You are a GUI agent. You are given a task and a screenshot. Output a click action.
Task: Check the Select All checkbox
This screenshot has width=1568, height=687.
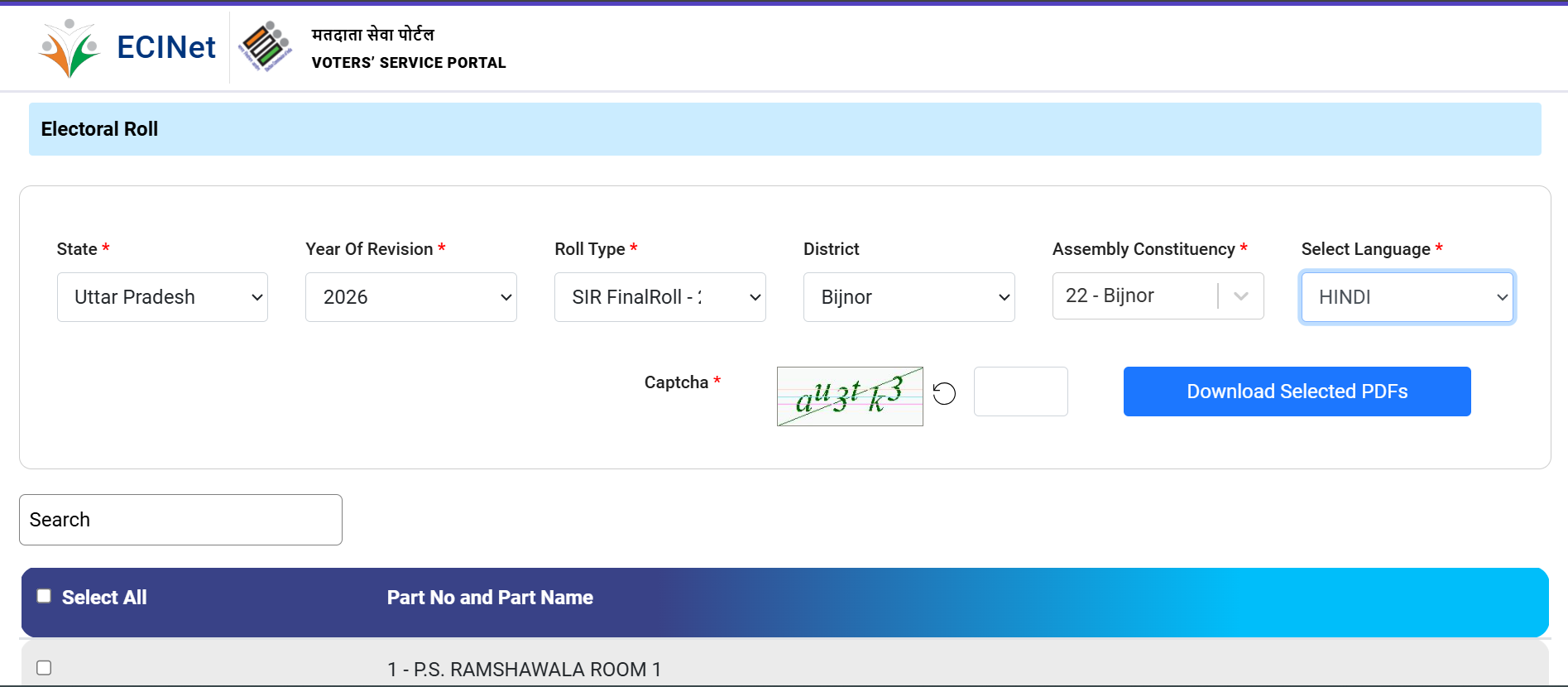pyautogui.click(x=45, y=596)
